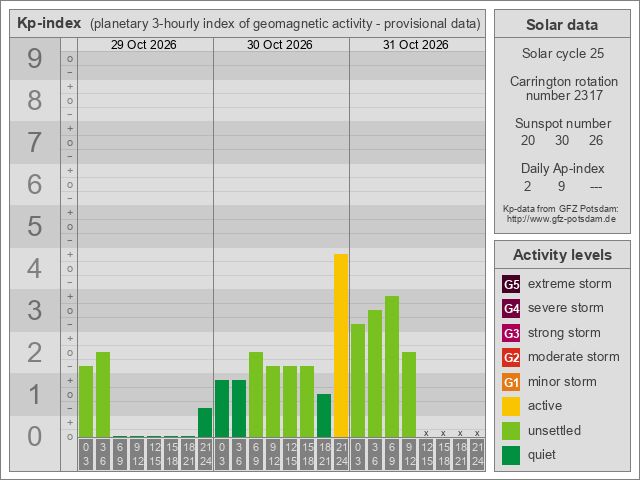
Task: Click the 30 Oct '21 24' time label
Action: tap(341, 454)
